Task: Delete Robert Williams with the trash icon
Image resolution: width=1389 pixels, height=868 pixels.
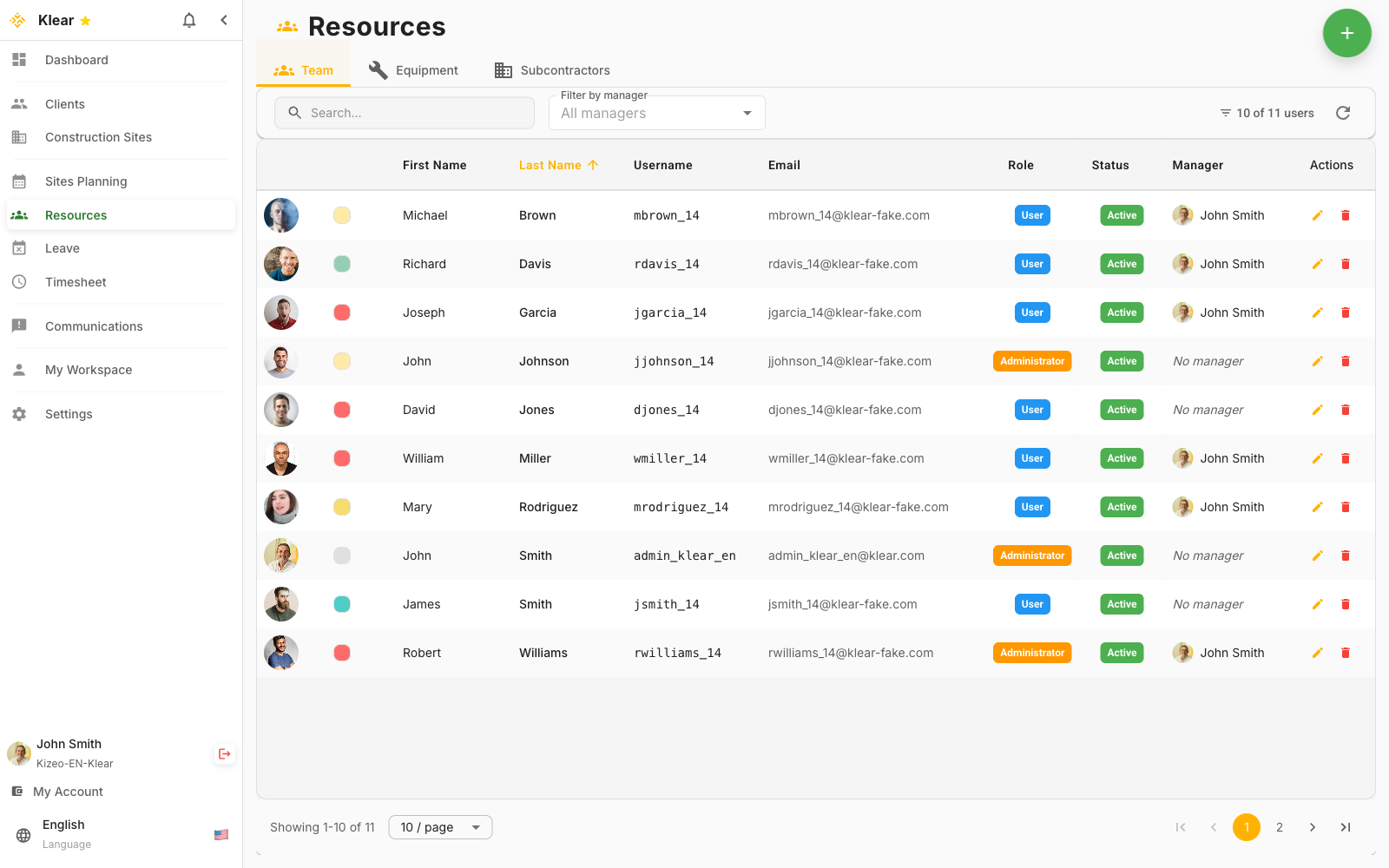Action: tap(1346, 652)
